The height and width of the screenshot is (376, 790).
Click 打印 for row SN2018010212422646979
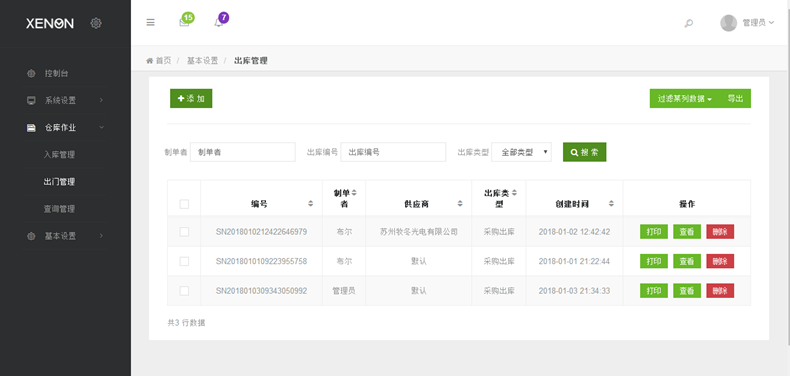tap(654, 232)
